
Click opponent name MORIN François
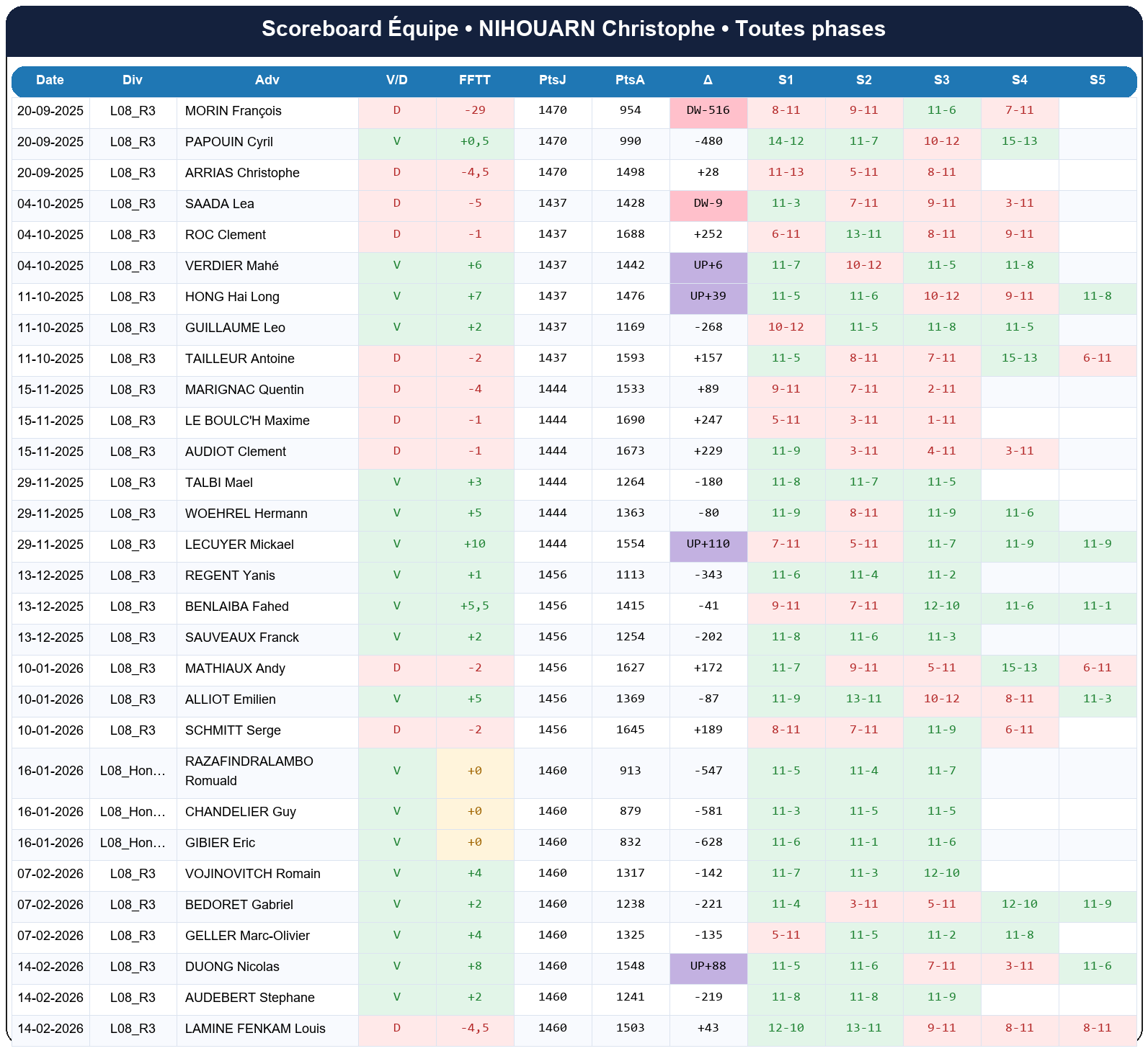point(233,111)
